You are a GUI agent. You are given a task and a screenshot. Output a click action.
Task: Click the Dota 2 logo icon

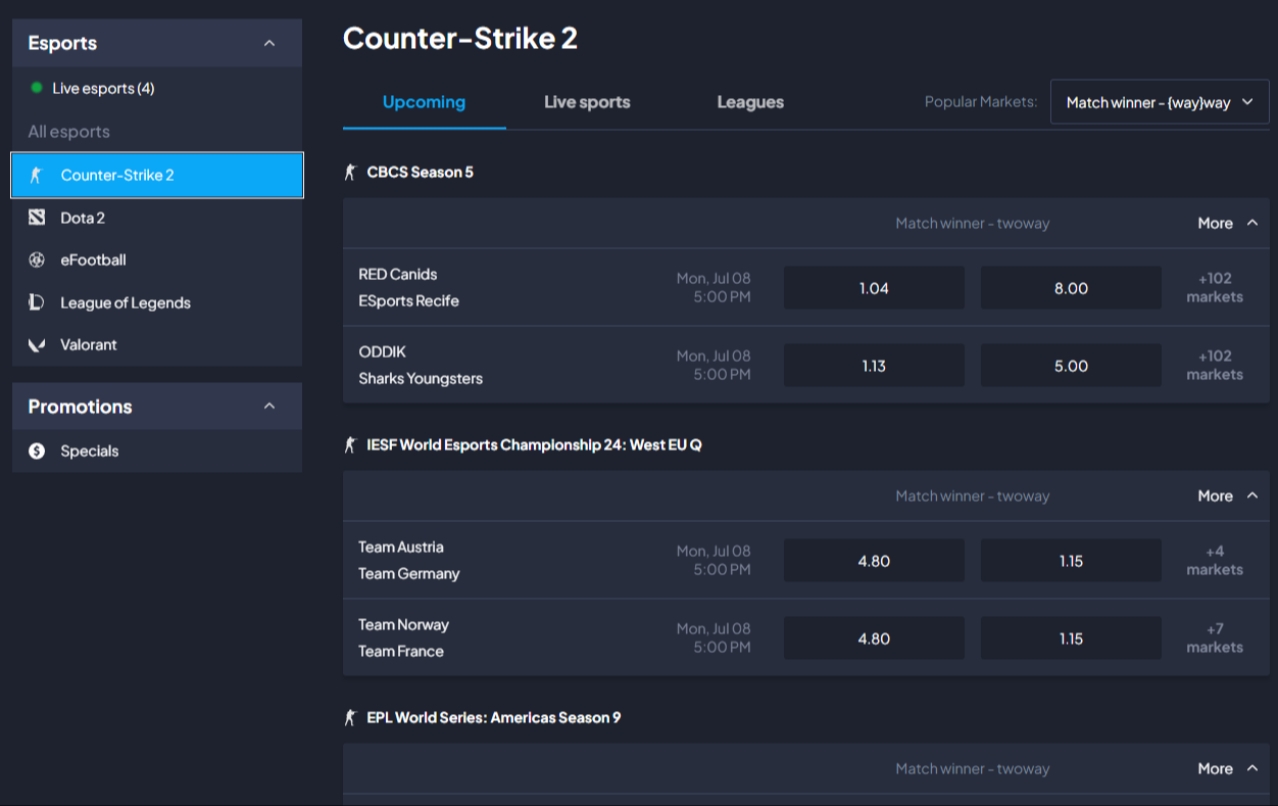click(37, 217)
